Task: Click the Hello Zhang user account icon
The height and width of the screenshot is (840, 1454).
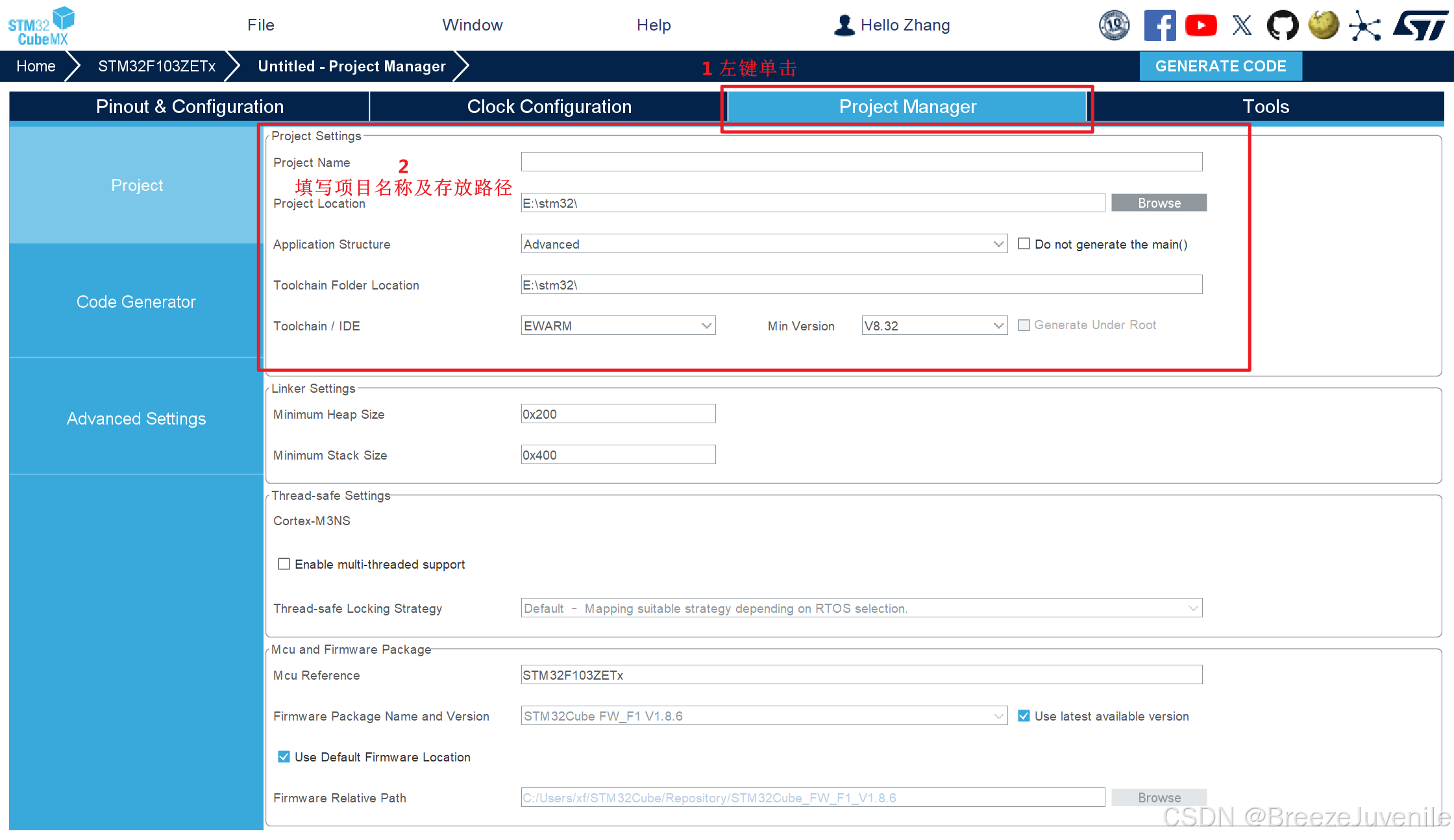Action: point(844,25)
